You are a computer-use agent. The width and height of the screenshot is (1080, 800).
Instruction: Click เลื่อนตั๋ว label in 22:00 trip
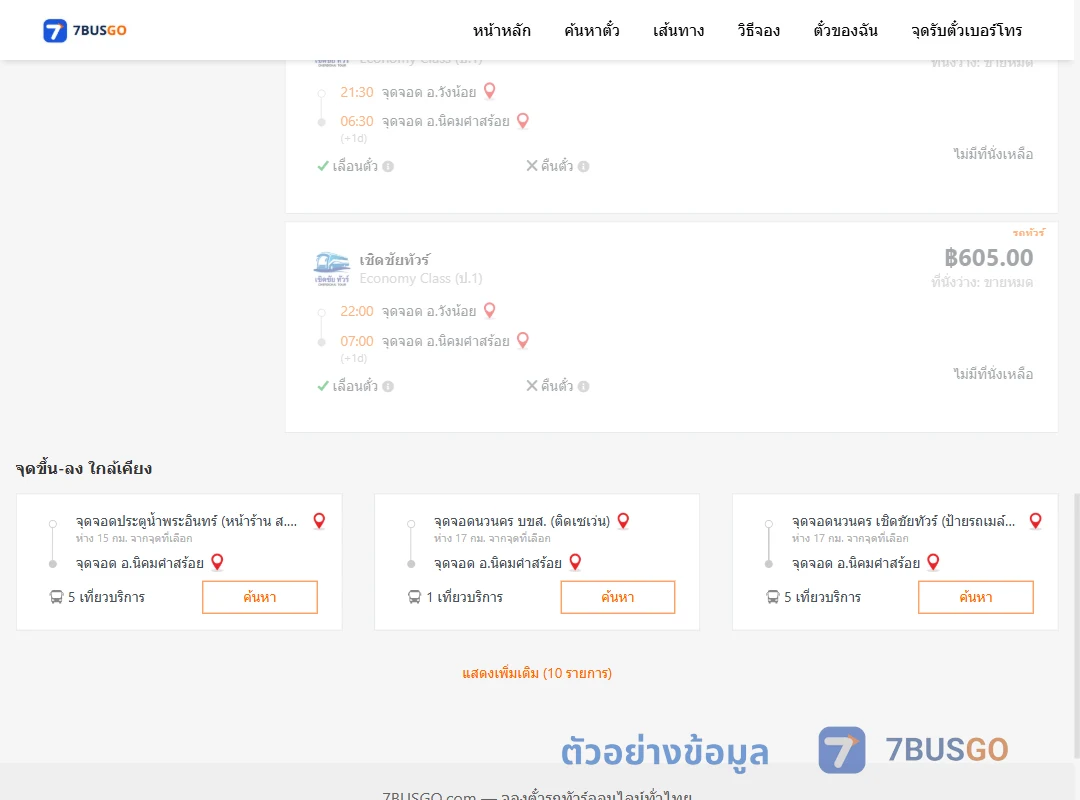click(355, 387)
